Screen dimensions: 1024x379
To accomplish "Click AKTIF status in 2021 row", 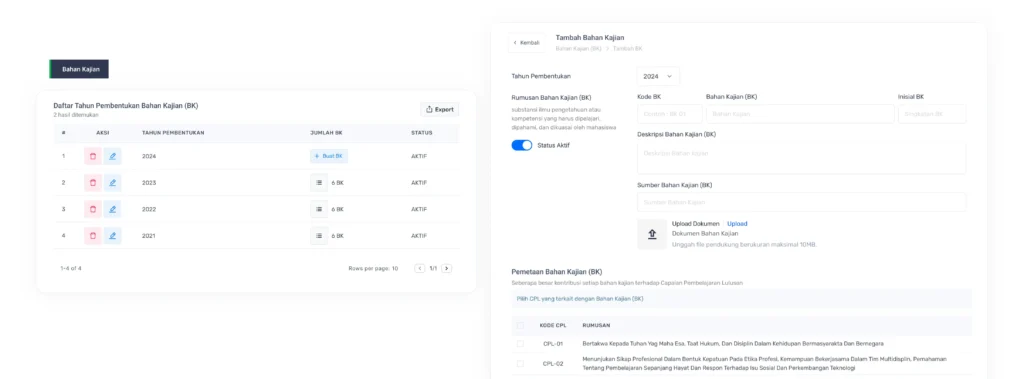I will [419, 235].
